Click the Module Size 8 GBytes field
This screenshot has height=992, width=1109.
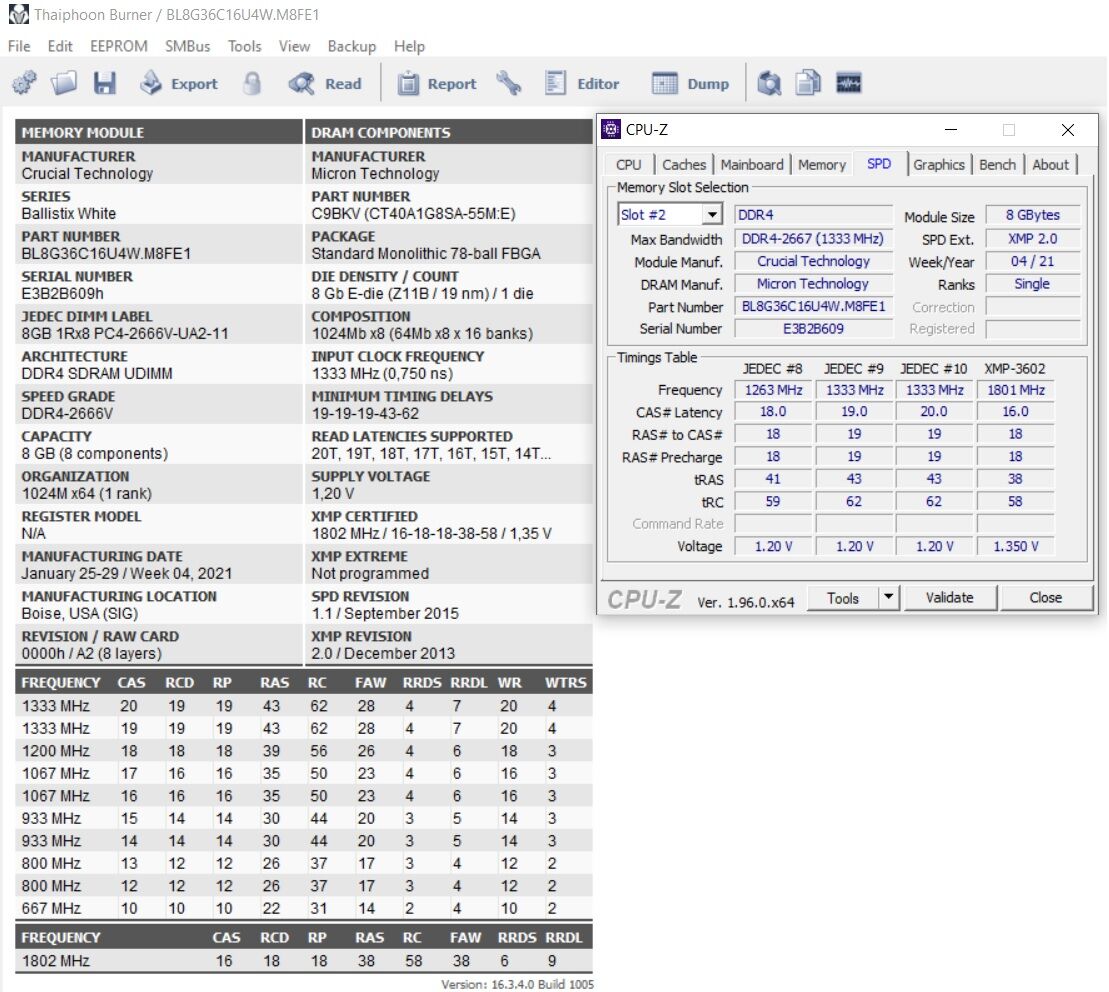[x=1033, y=214]
